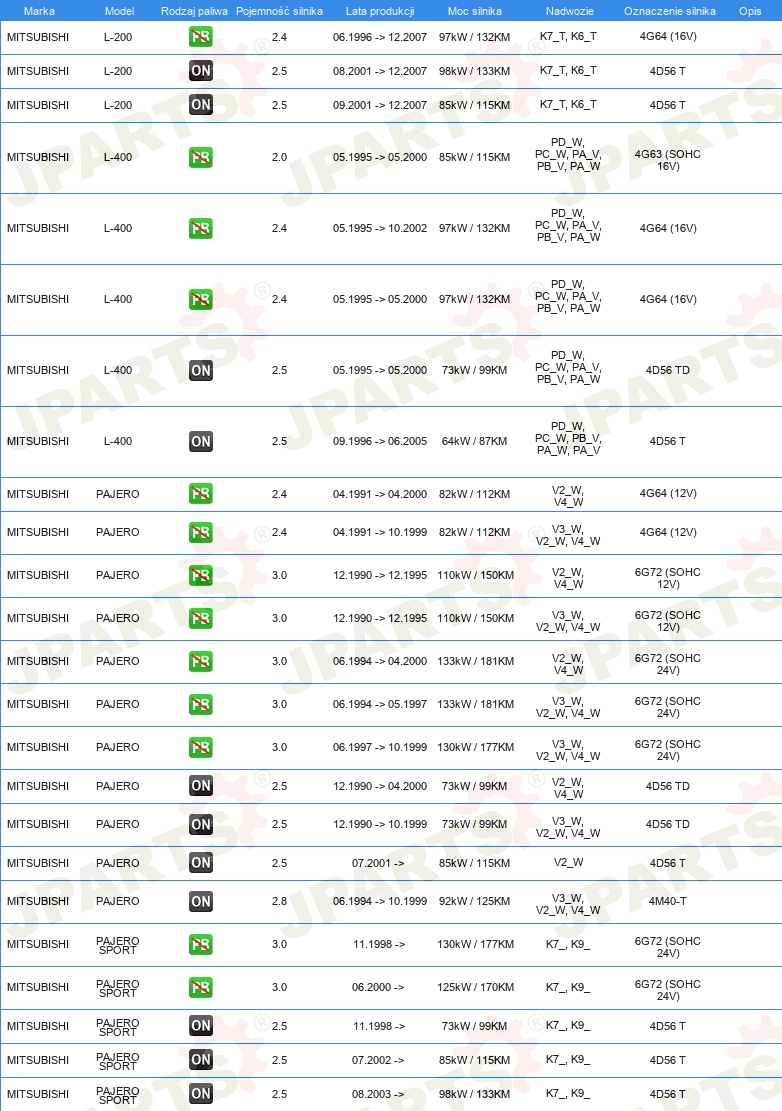782x1111 pixels.
Task: Click the diesel ON icon for Pajero 2.8 4M40-T
Action: (x=200, y=901)
